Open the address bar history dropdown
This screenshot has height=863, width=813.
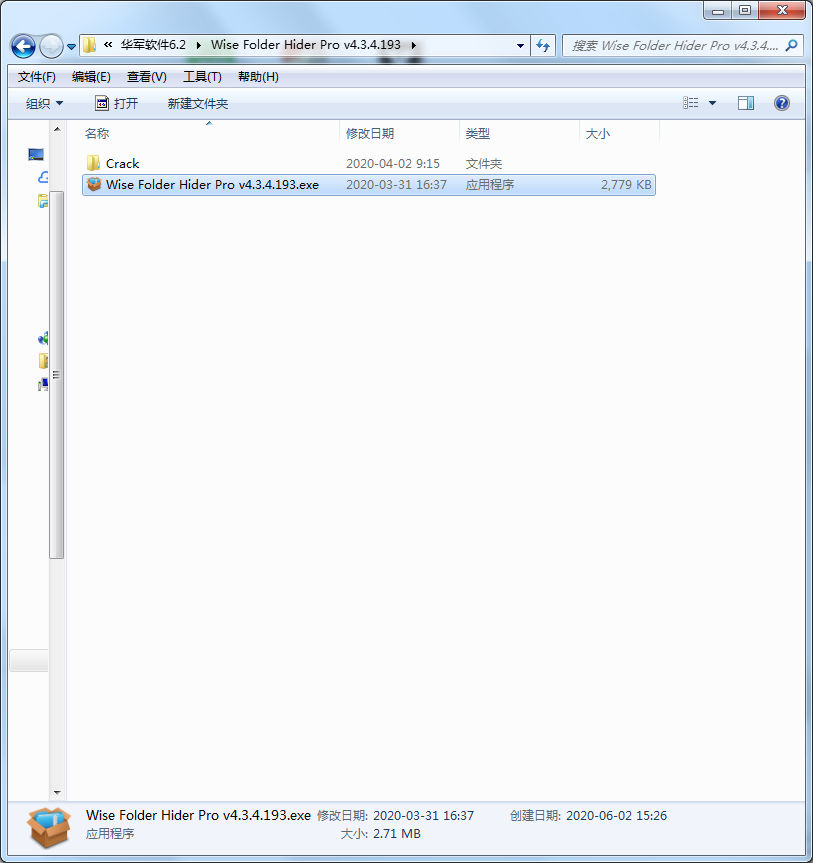coord(520,46)
